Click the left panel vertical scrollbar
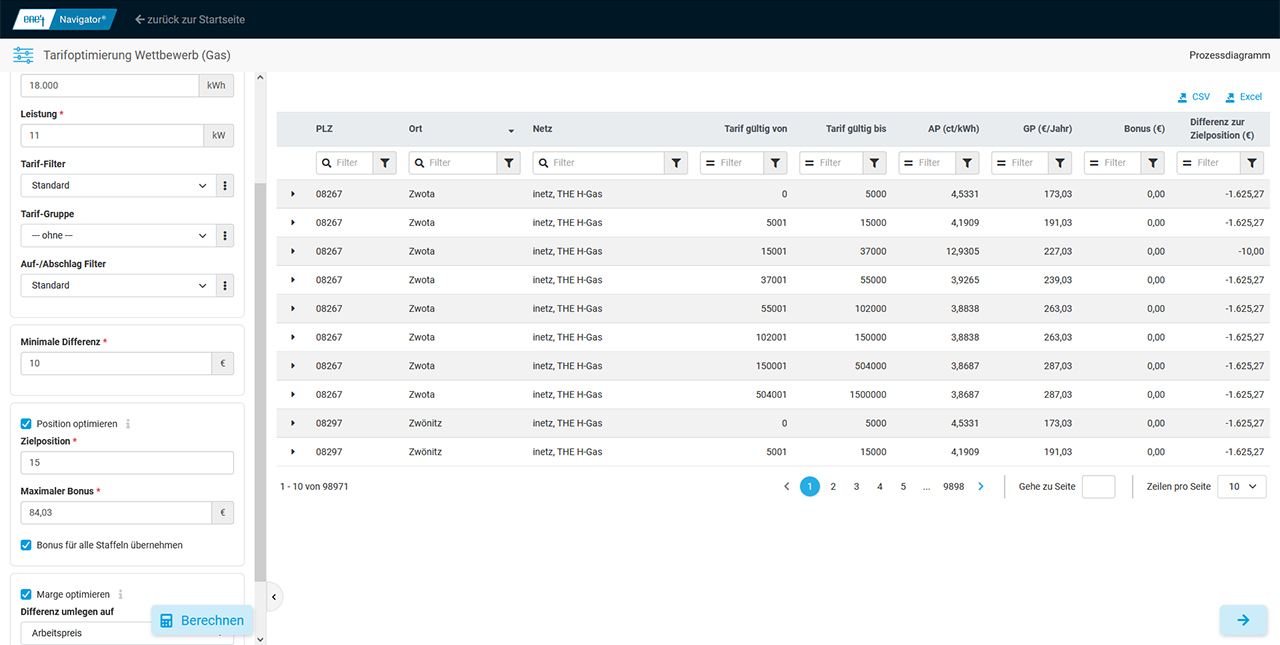The image size is (1280, 645). (x=261, y=380)
